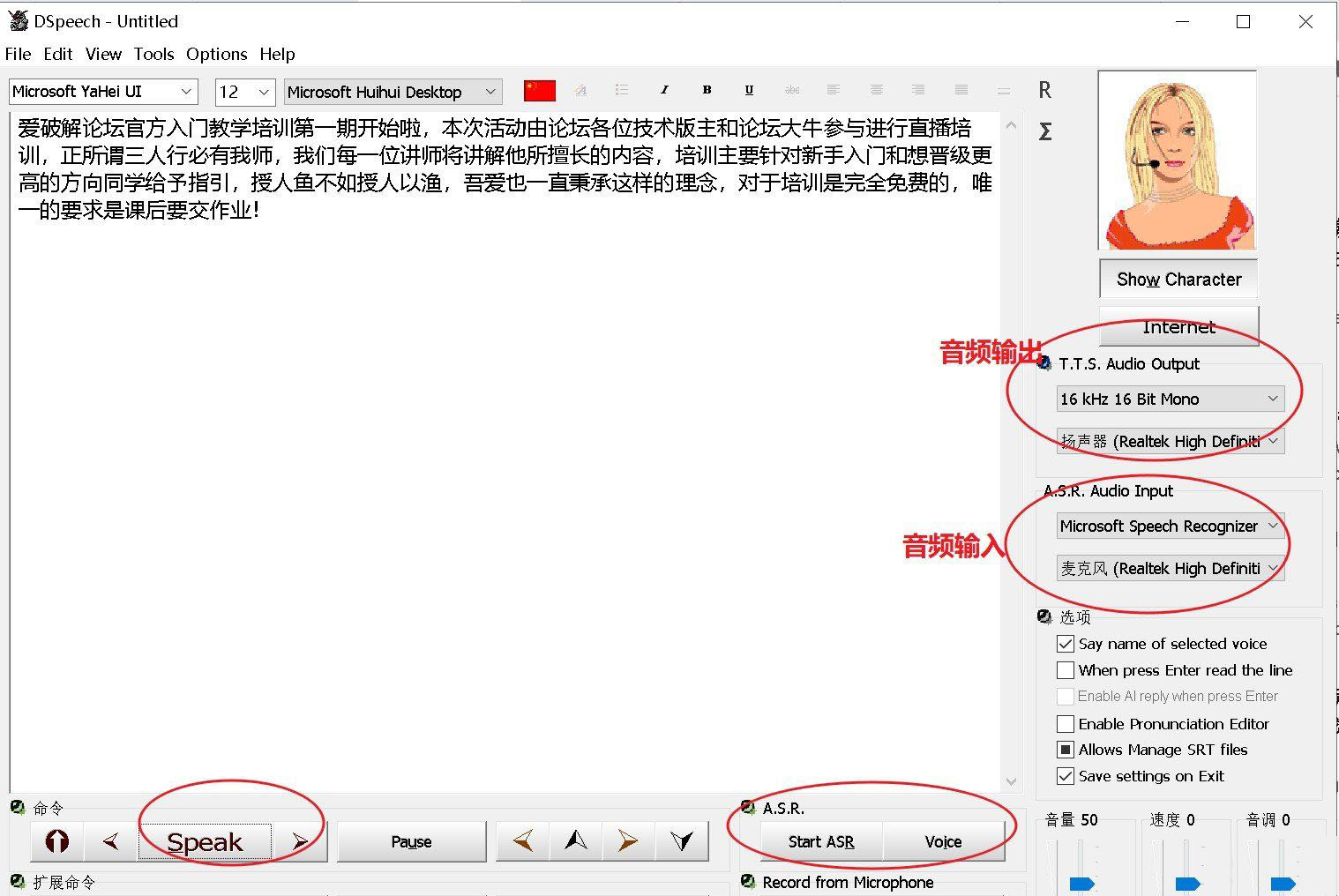Uncheck 'Save settings on Exit'
The image size is (1339, 896).
[x=1066, y=776]
